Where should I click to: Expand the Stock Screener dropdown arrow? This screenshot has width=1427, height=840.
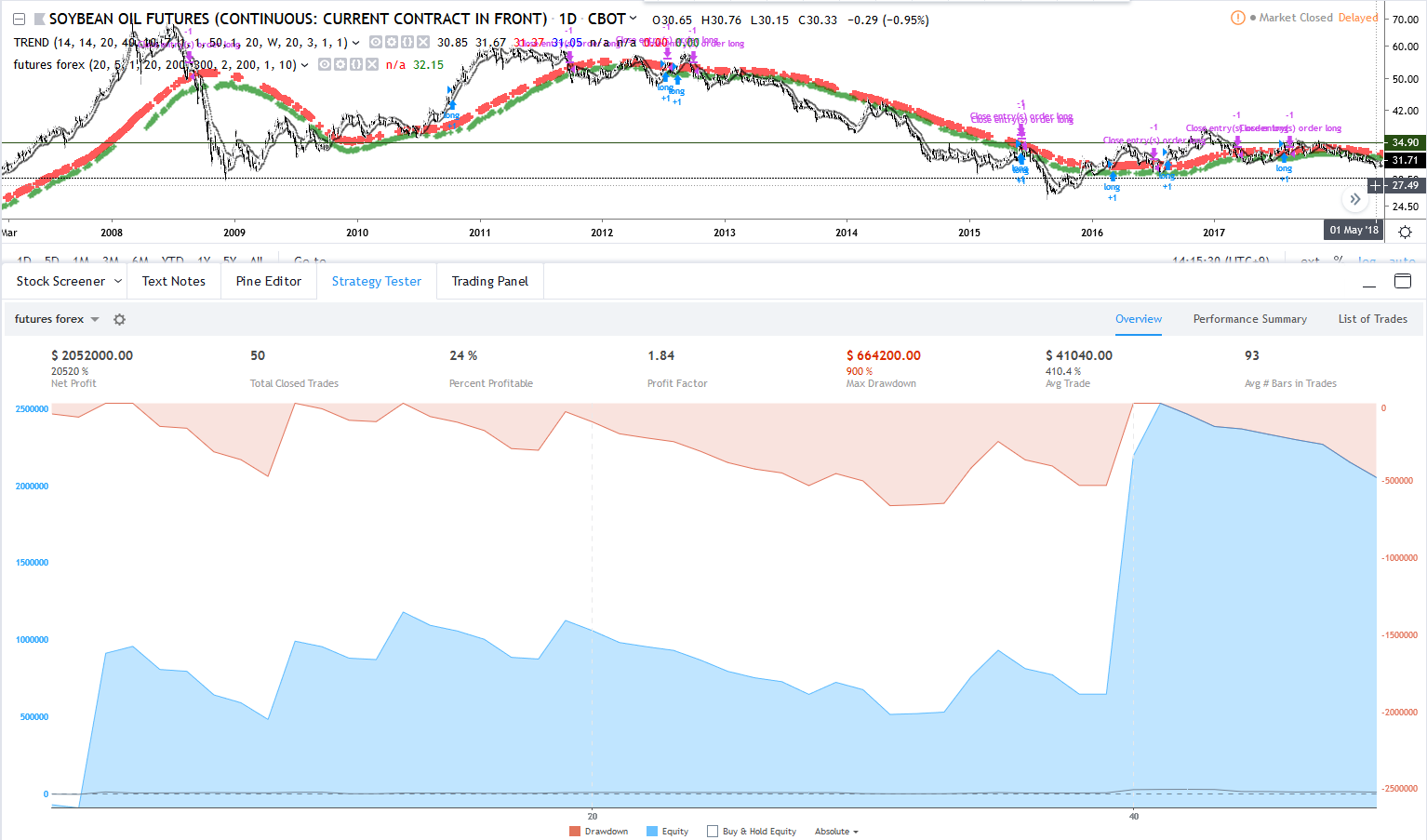(118, 281)
